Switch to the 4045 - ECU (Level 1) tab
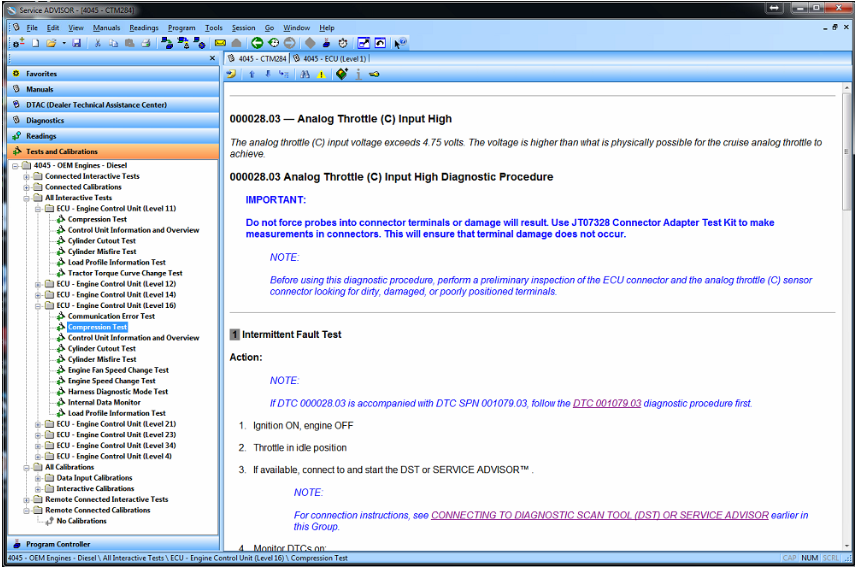The height and width of the screenshot is (568, 856). [x=329, y=58]
